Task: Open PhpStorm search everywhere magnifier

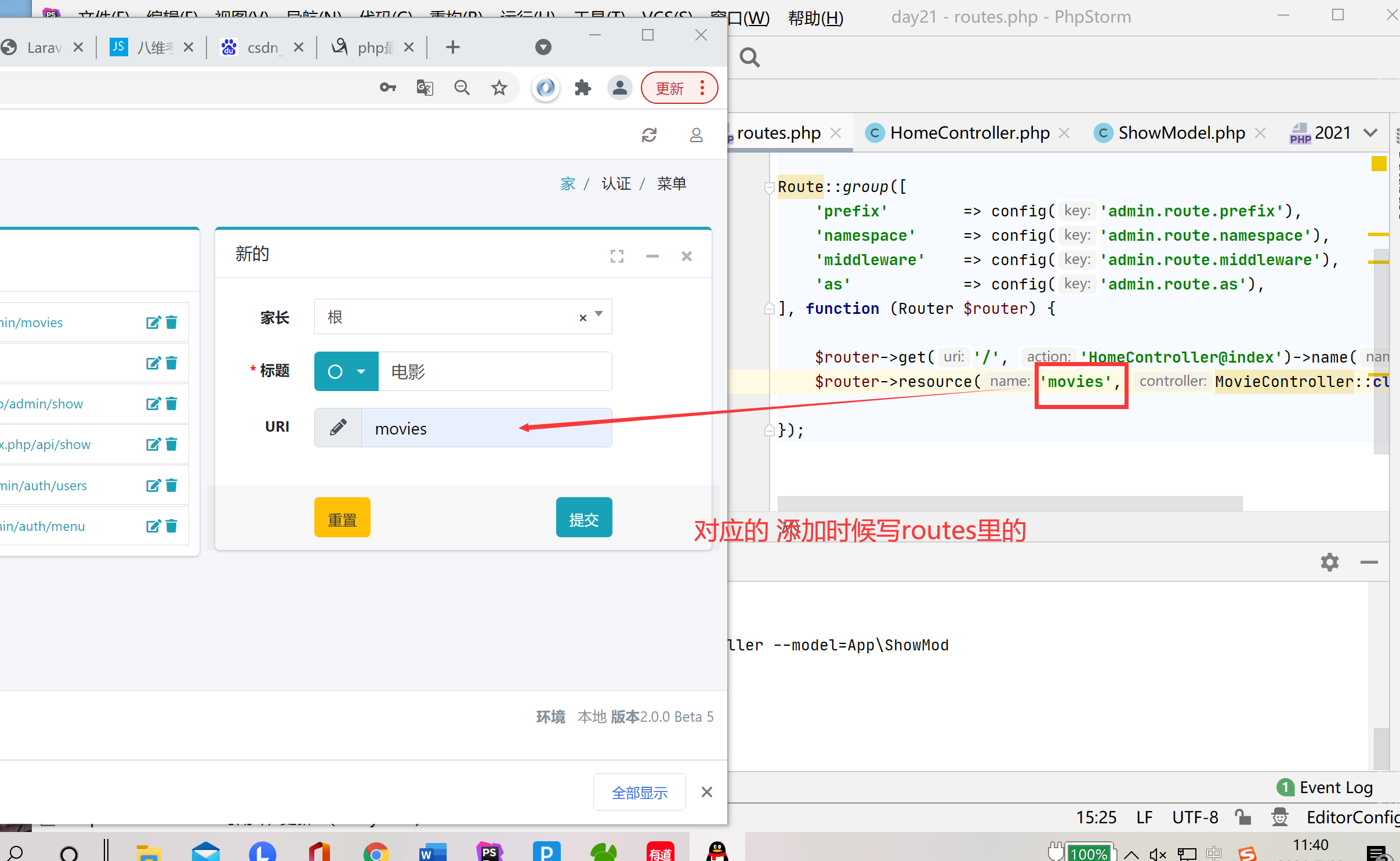Action: click(749, 57)
